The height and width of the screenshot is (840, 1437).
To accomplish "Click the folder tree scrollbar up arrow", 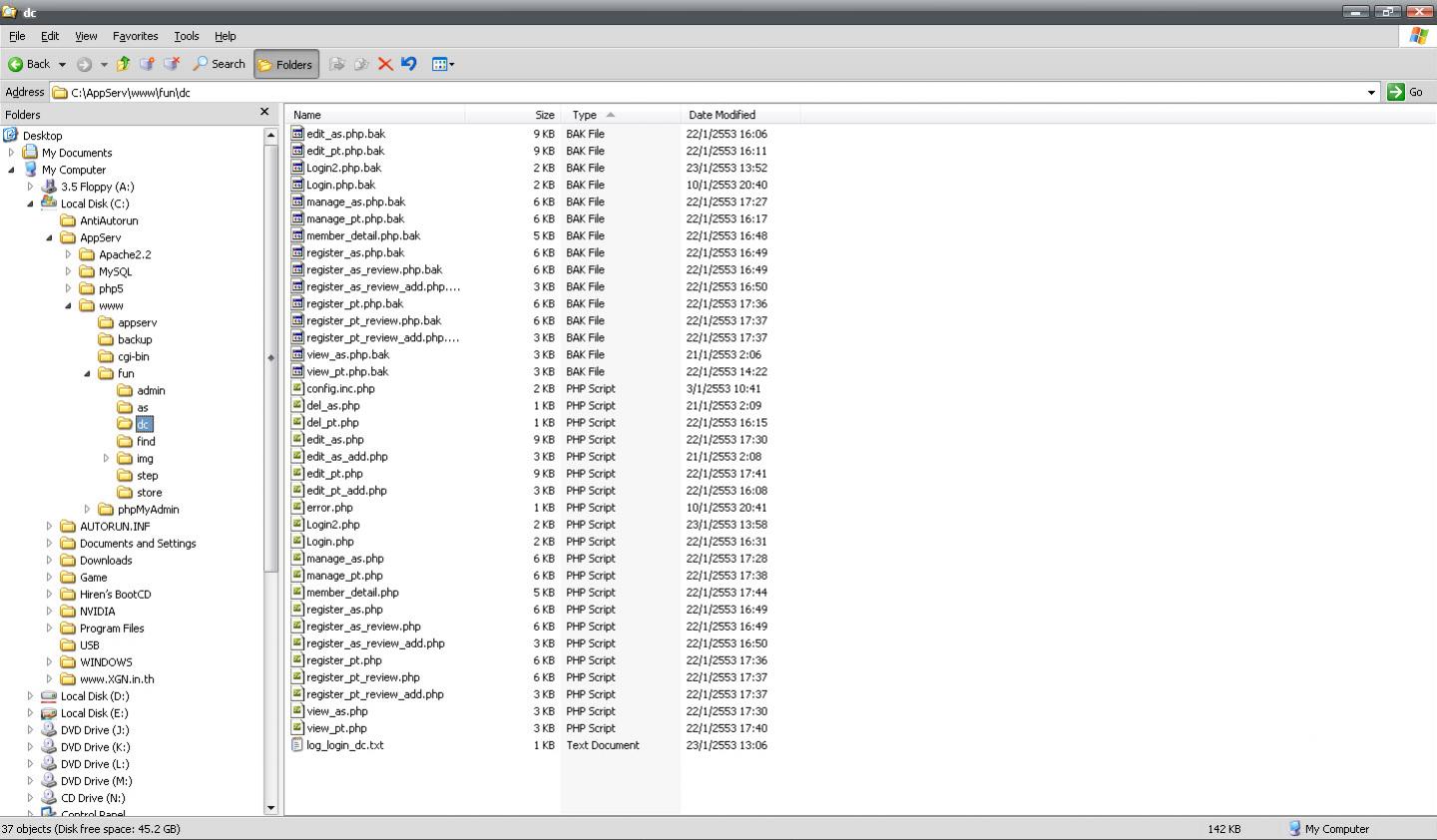I will pos(270,135).
